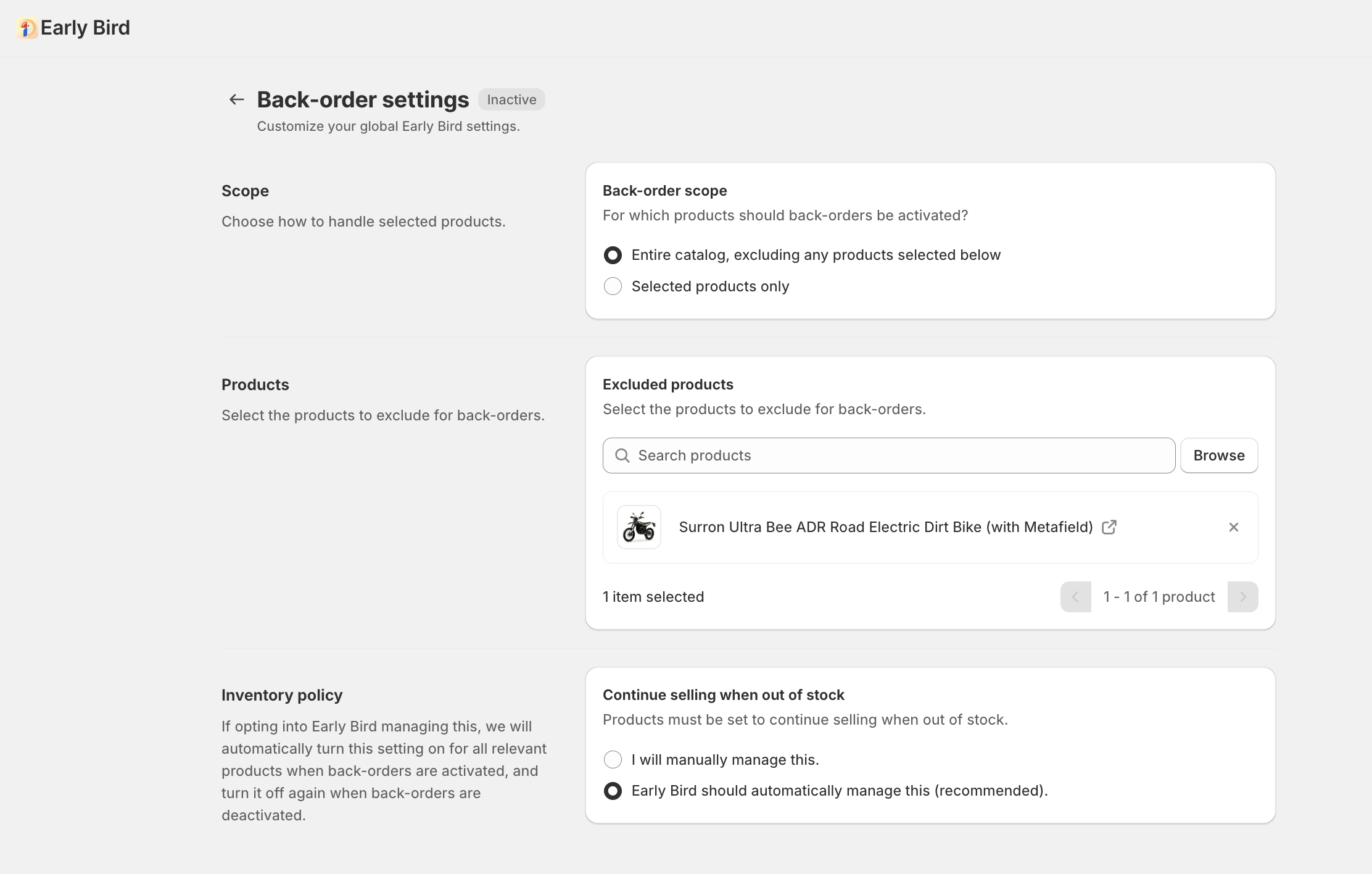Click the search magnifier in products search
The width and height of the screenshot is (1372, 874).
point(623,455)
